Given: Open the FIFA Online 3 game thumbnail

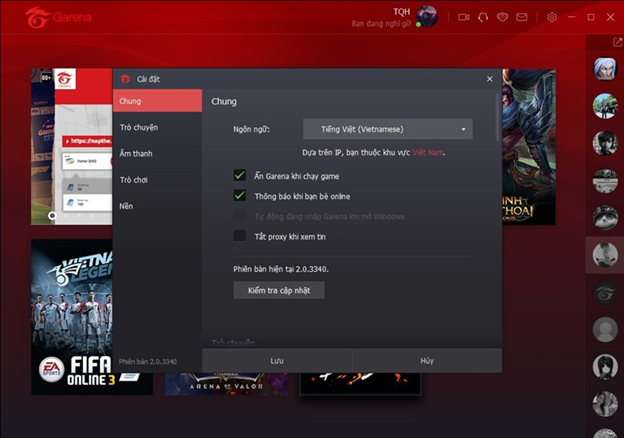Looking at the screenshot, I should pyautogui.click(x=72, y=317).
